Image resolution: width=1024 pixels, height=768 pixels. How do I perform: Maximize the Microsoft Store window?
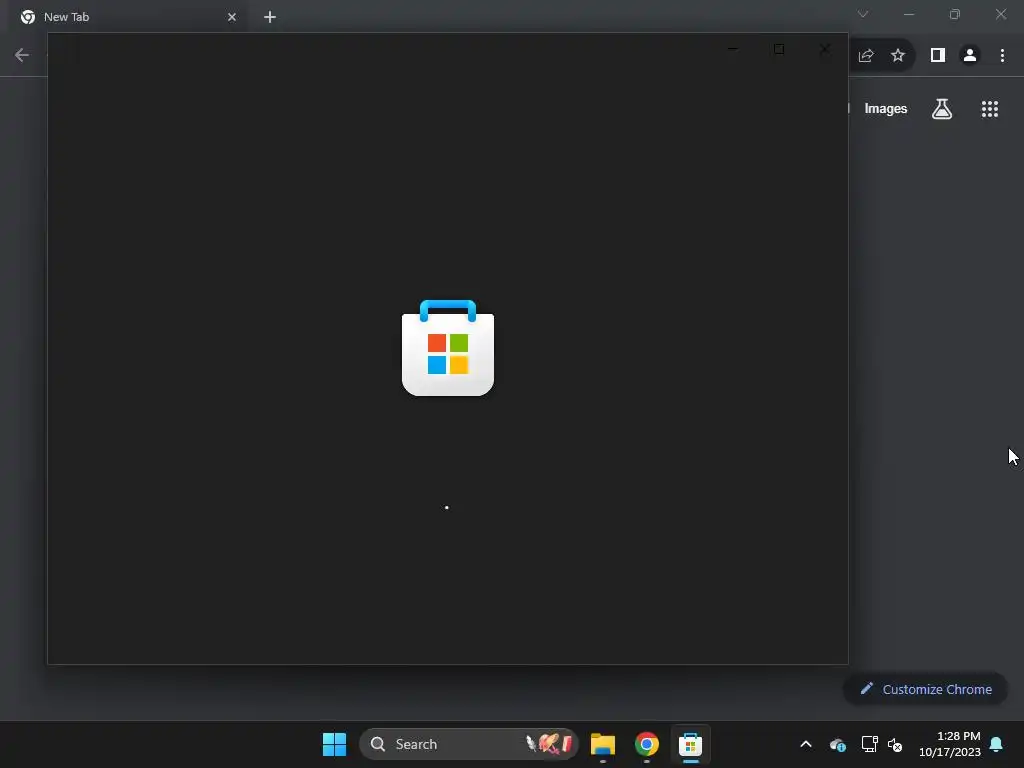coord(778,49)
